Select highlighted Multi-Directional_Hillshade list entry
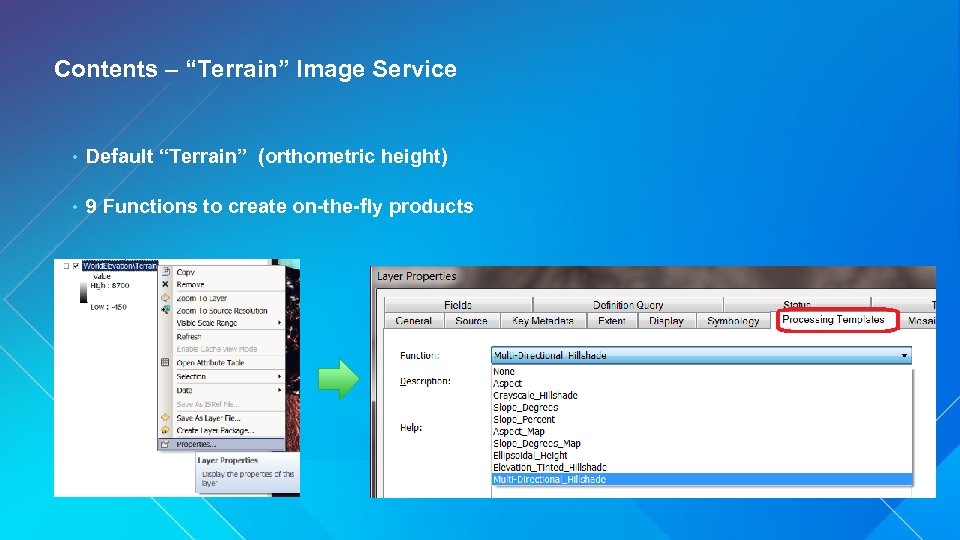Screen dimensions: 960x540 pos(702,479)
